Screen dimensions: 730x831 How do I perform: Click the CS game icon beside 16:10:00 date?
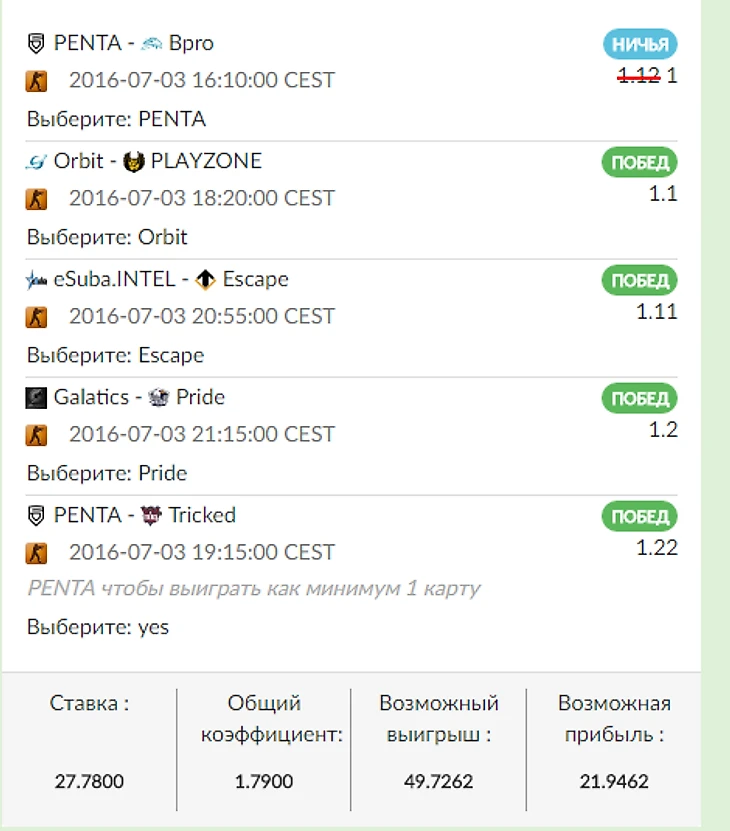(x=36, y=81)
